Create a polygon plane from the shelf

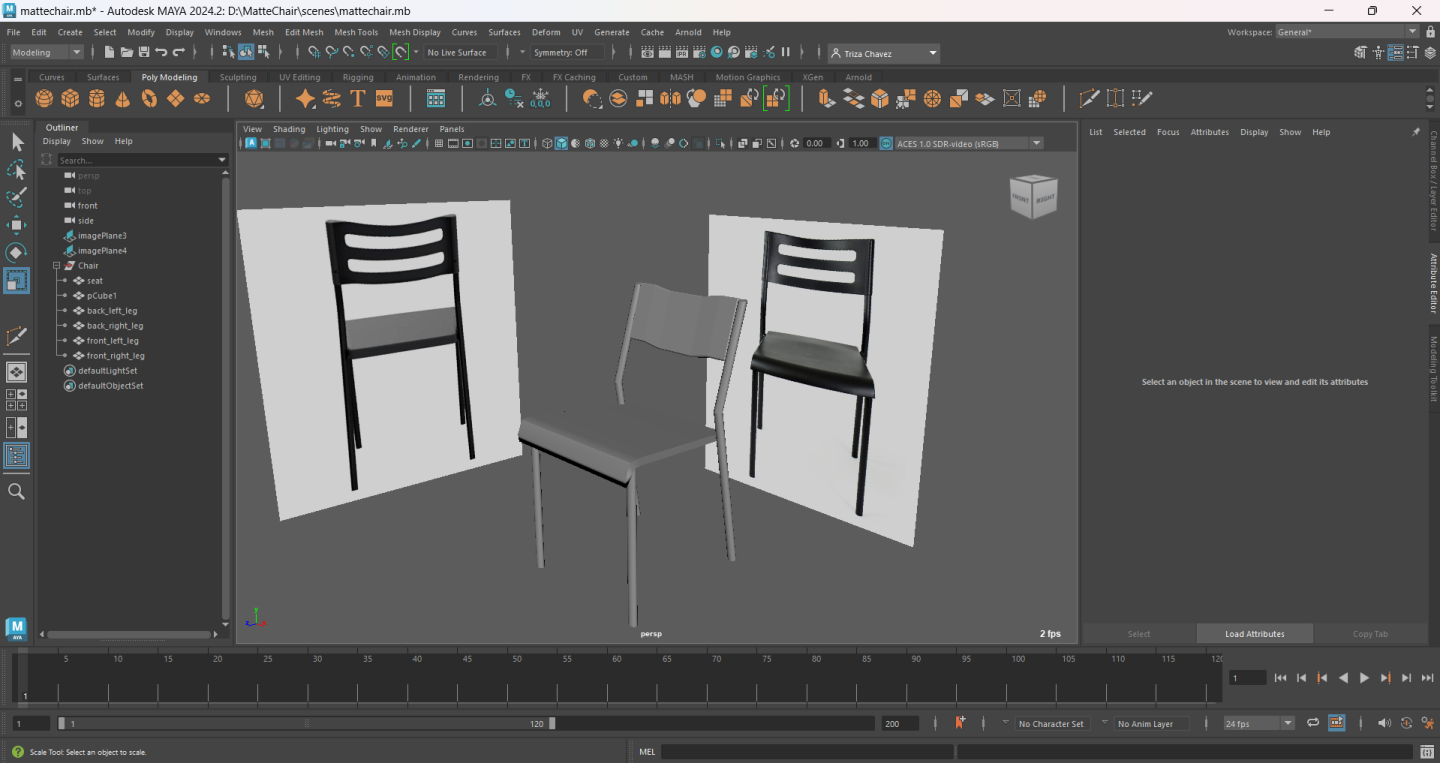pyautogui.click(x=175, y=98)
